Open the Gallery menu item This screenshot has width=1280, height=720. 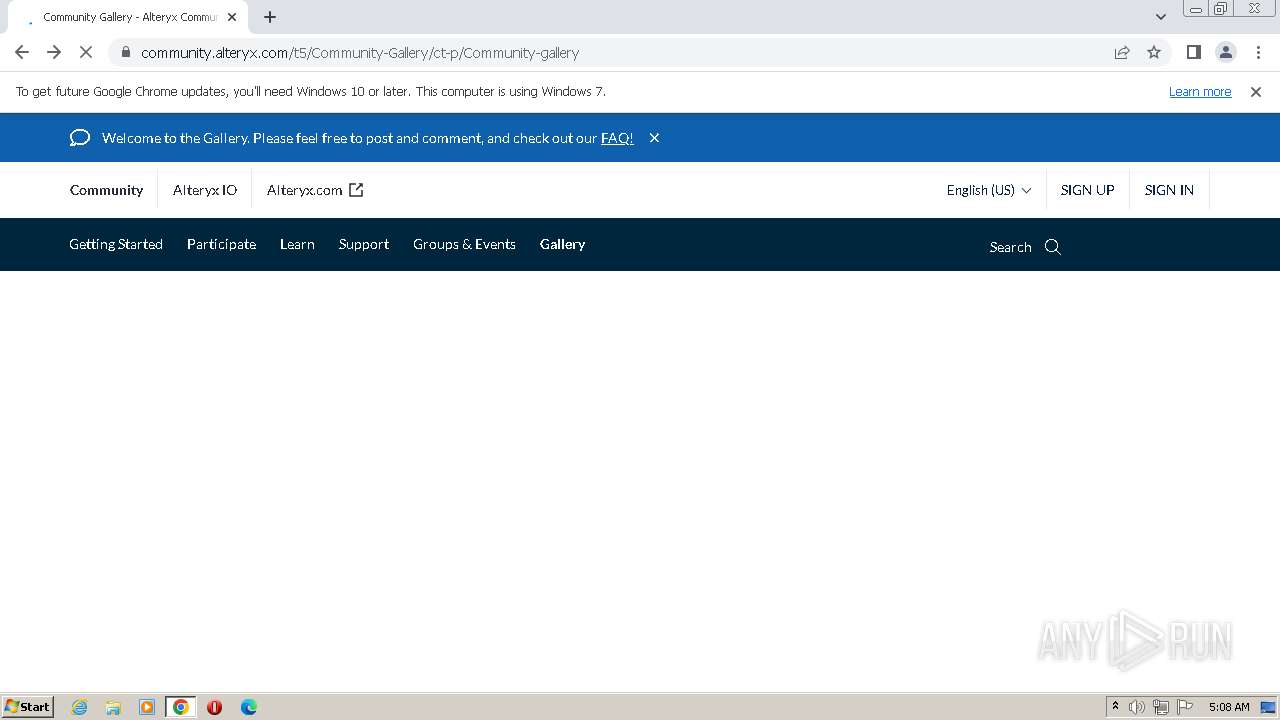point(562,244)
